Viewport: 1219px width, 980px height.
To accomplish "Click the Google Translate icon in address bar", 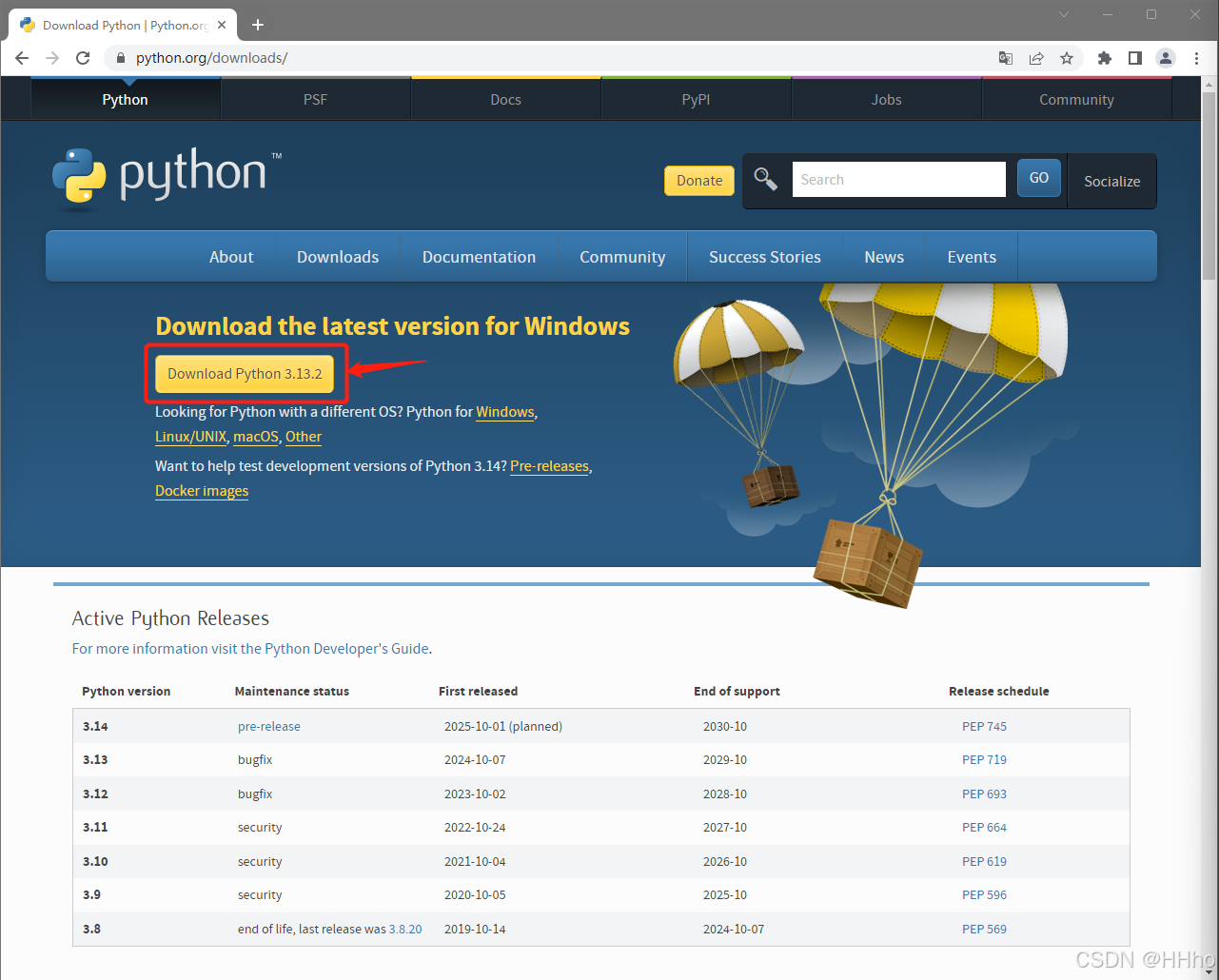I will [x=1005, y=58].
